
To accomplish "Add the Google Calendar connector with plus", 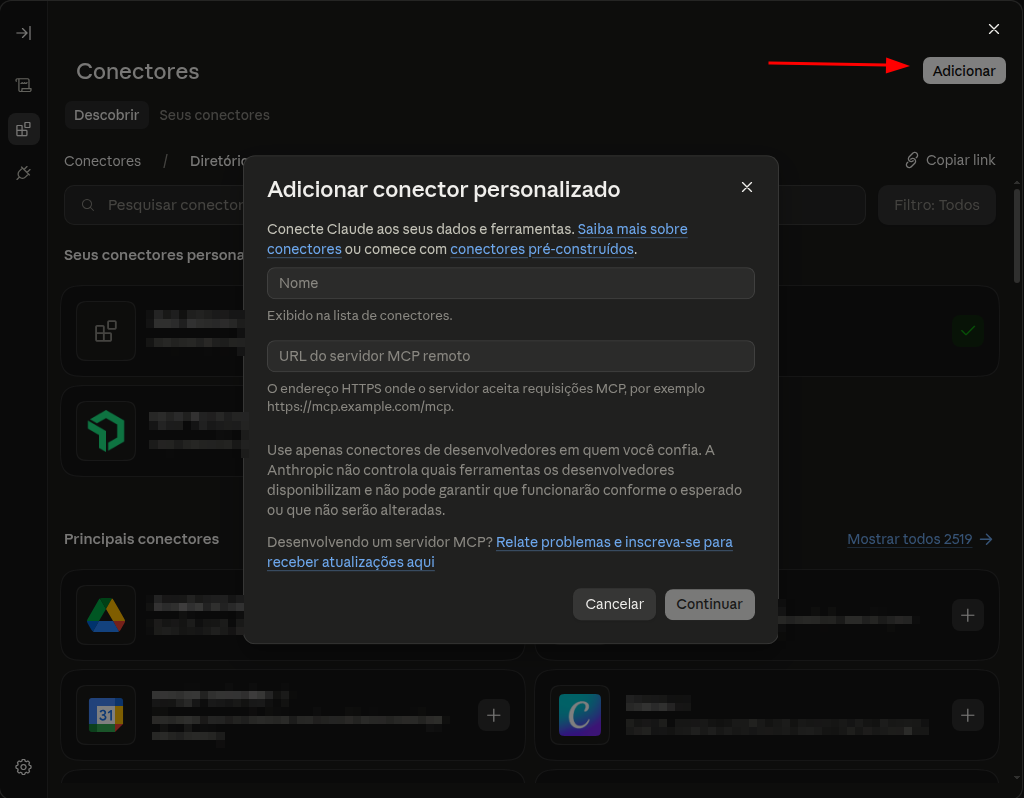I will [x=494, y=715].
